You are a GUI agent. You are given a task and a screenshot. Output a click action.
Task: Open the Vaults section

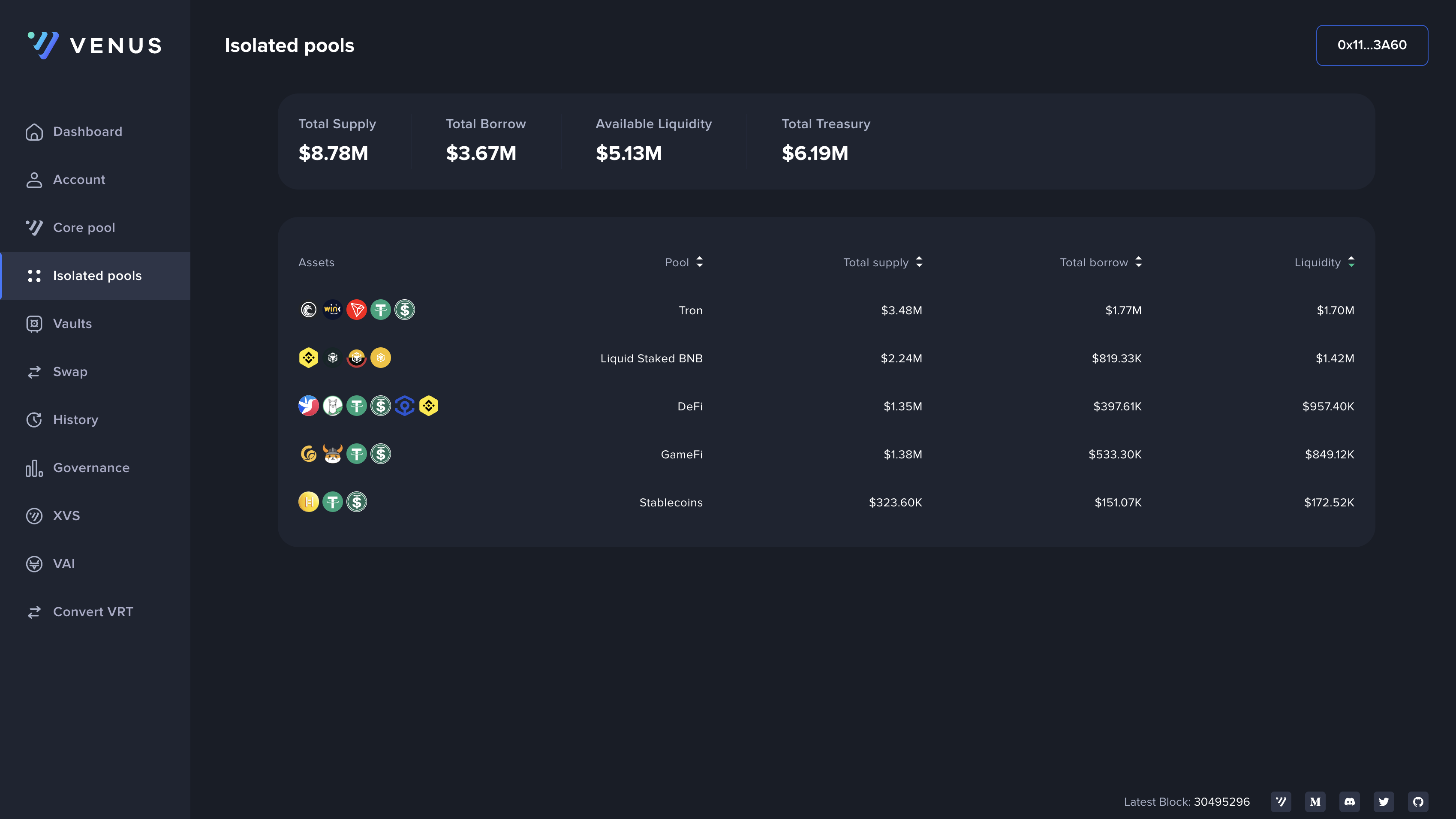[x=72, y=324]
